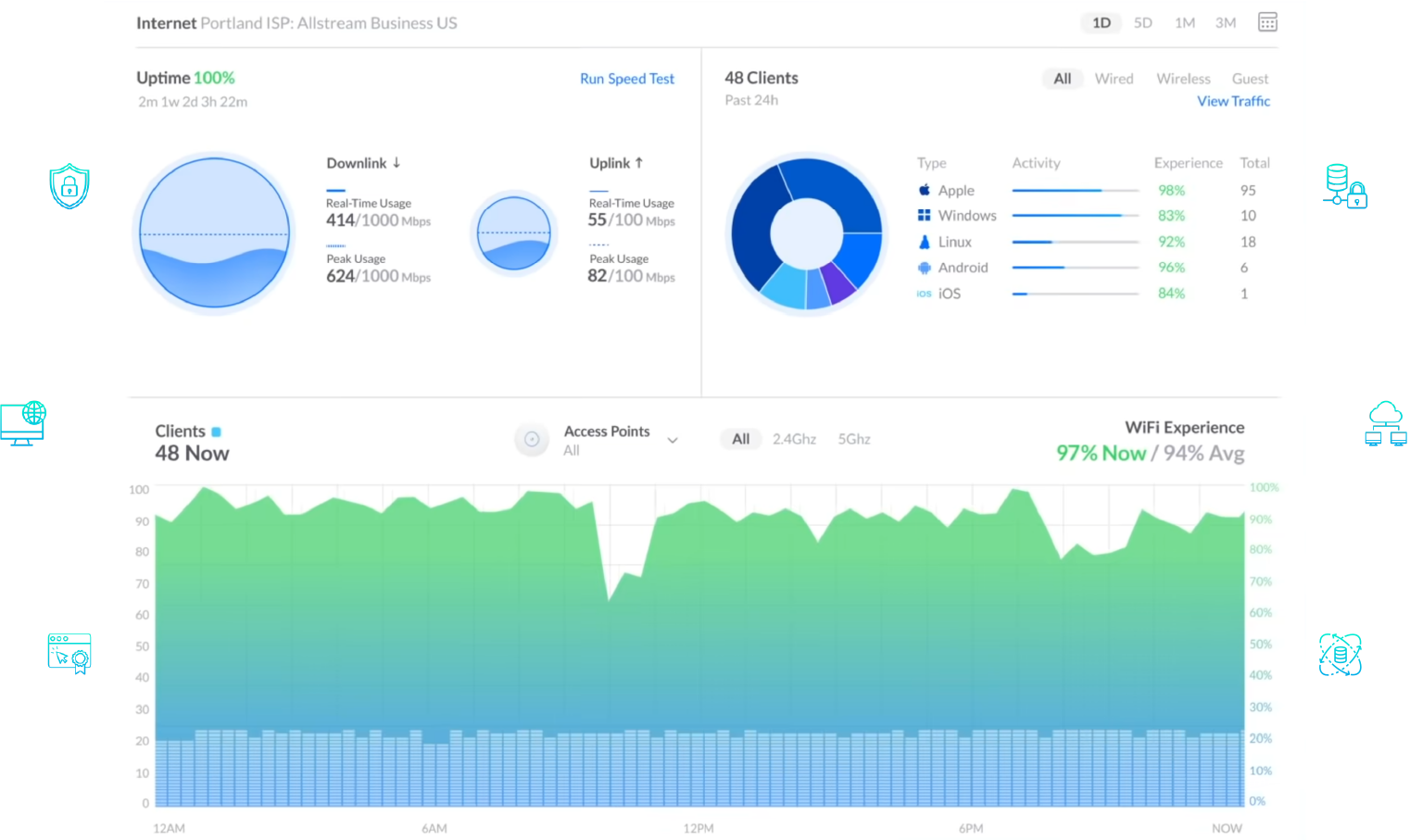Click the Apple activity bar
Screen dimensions: 1410x840
pos(1075,191)
